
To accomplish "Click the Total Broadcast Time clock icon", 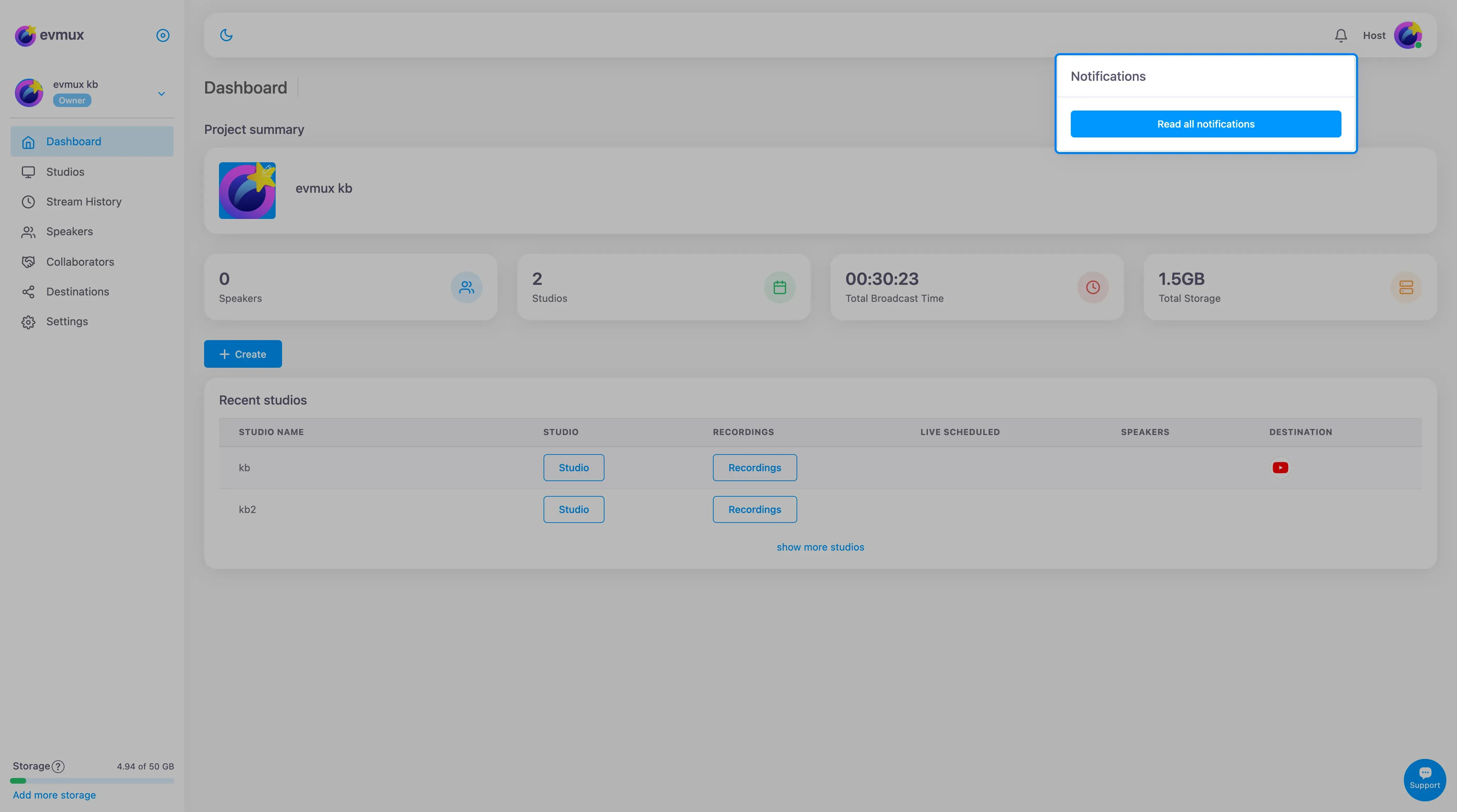I will 1093,287.
